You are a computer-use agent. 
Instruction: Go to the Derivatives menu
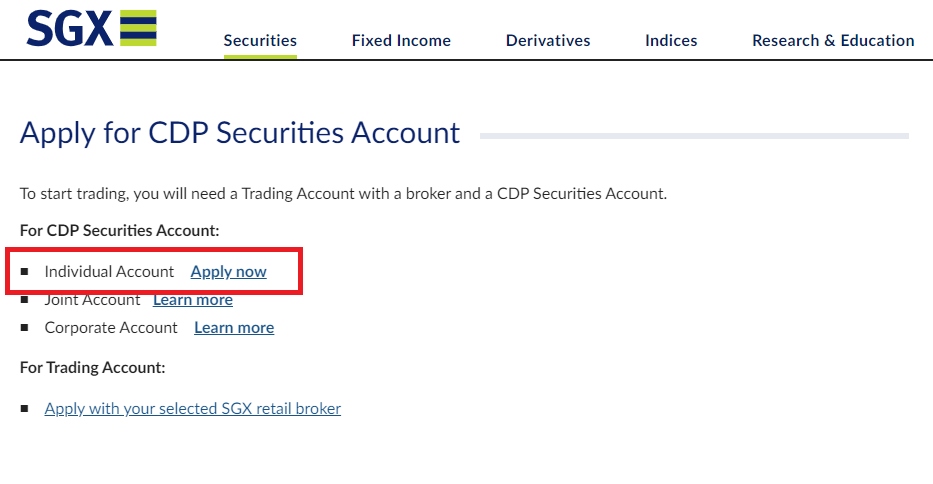(x=548, y=41)
